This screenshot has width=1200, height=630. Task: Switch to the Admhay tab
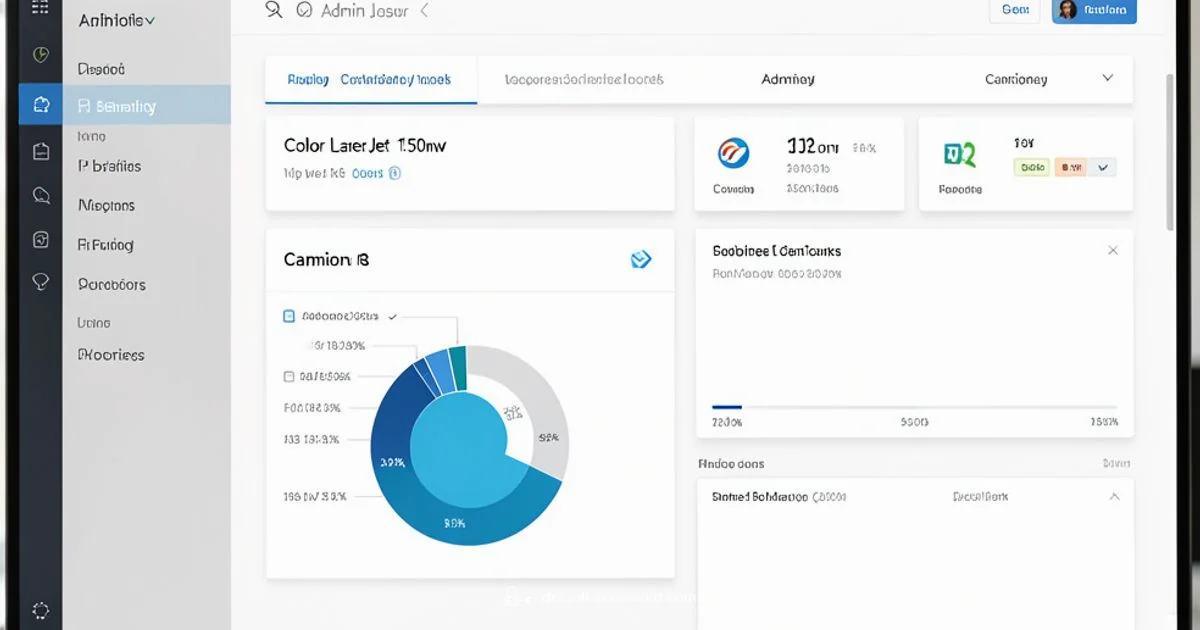pos(788,79)
